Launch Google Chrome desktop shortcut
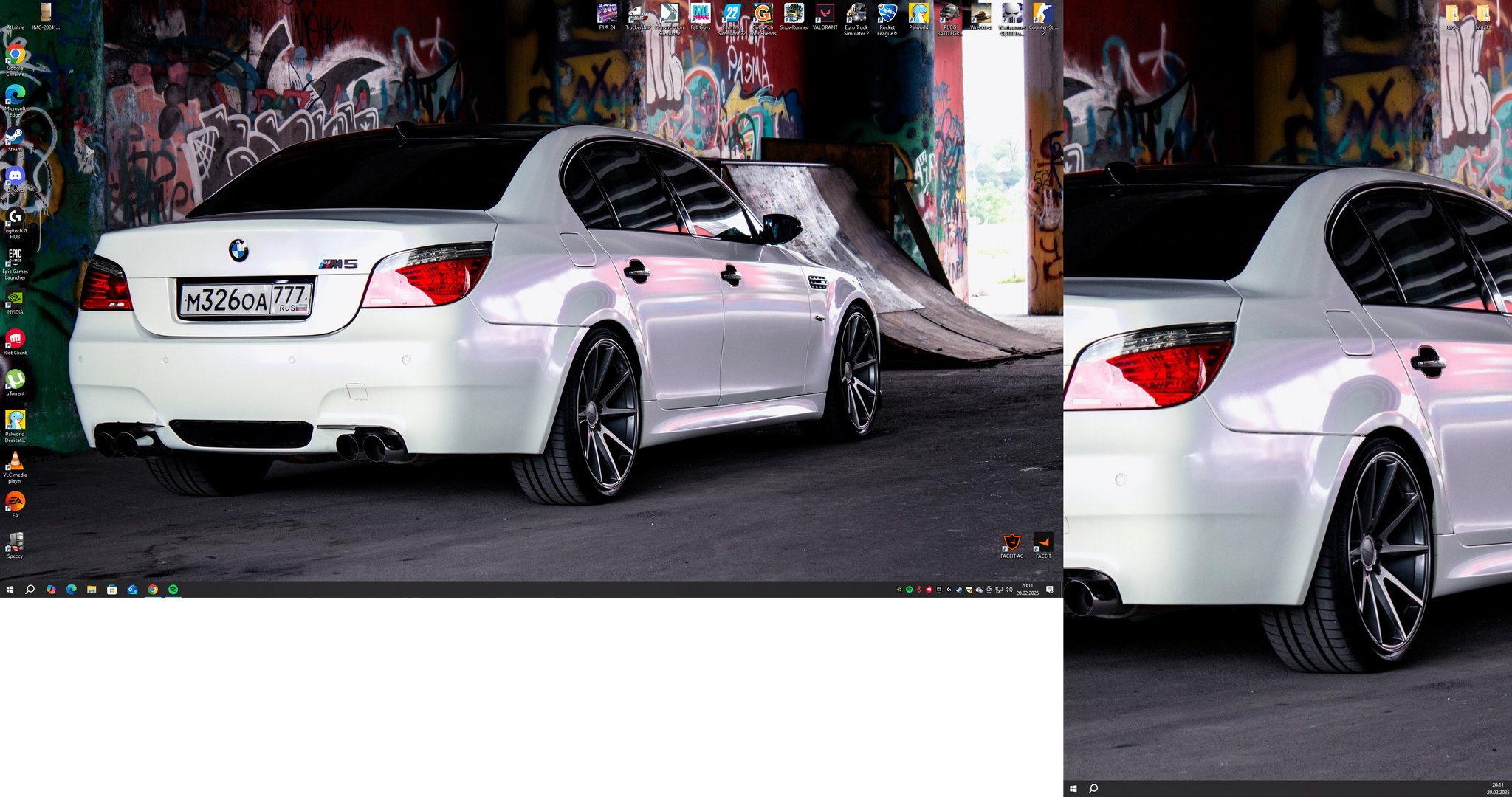The height and width of the screenshot is (797, 1512). (x=15, y=61)
